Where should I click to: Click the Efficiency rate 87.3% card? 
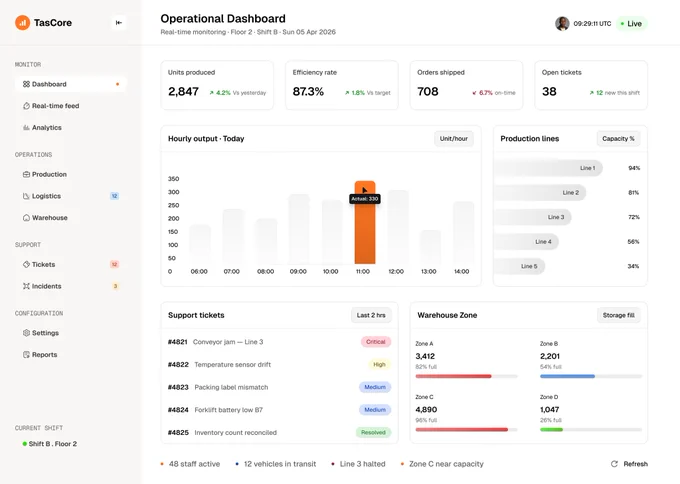342,85
